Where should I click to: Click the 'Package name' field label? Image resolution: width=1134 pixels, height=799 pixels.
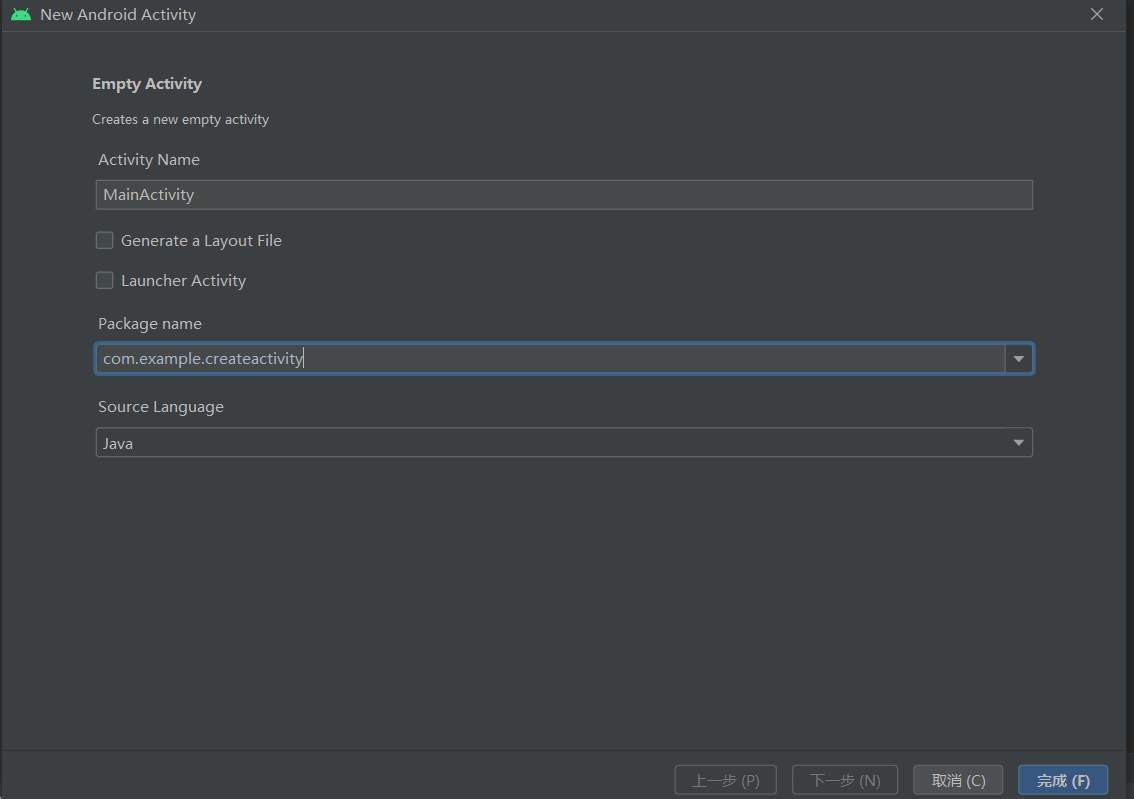coord(150,324)
